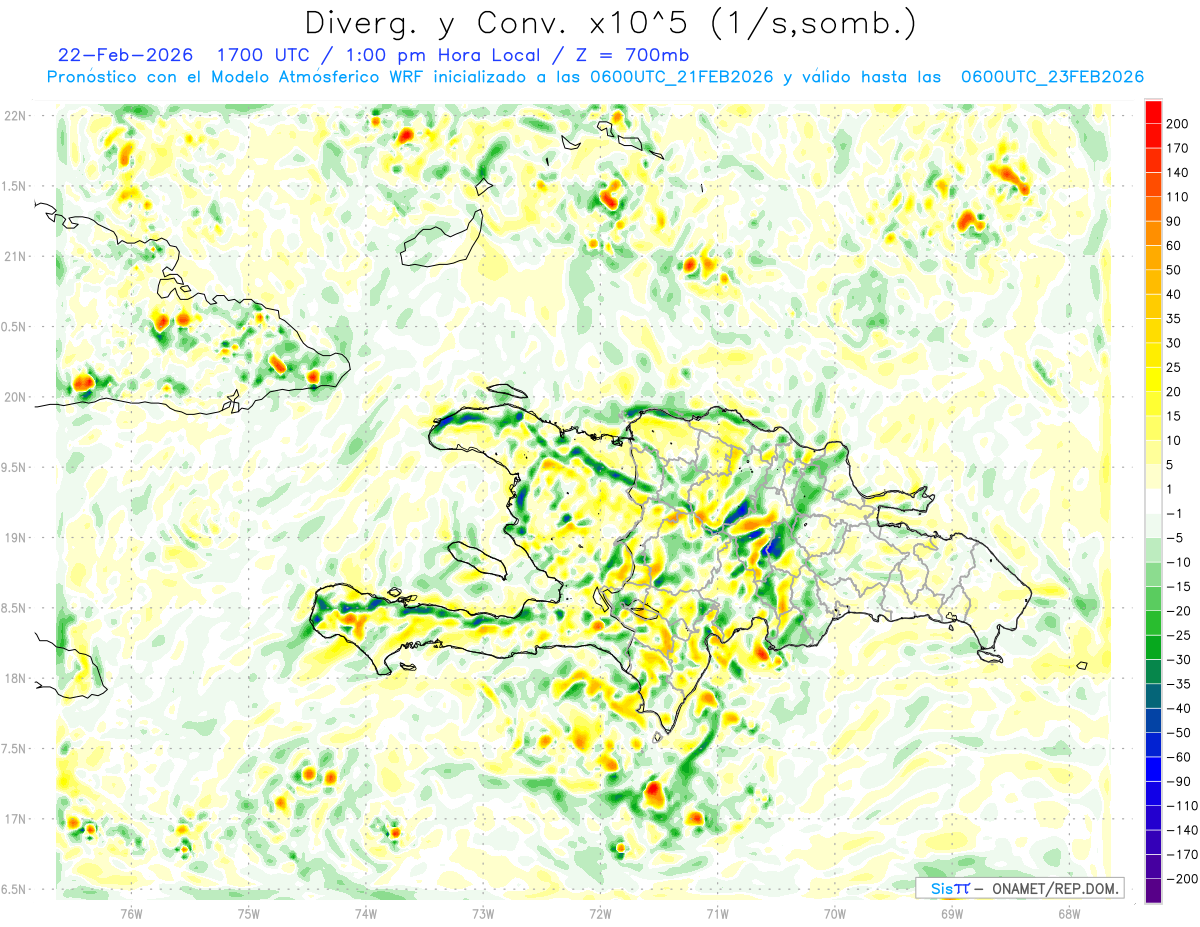Click the colorbar label "-170"

coord(1183,855)
